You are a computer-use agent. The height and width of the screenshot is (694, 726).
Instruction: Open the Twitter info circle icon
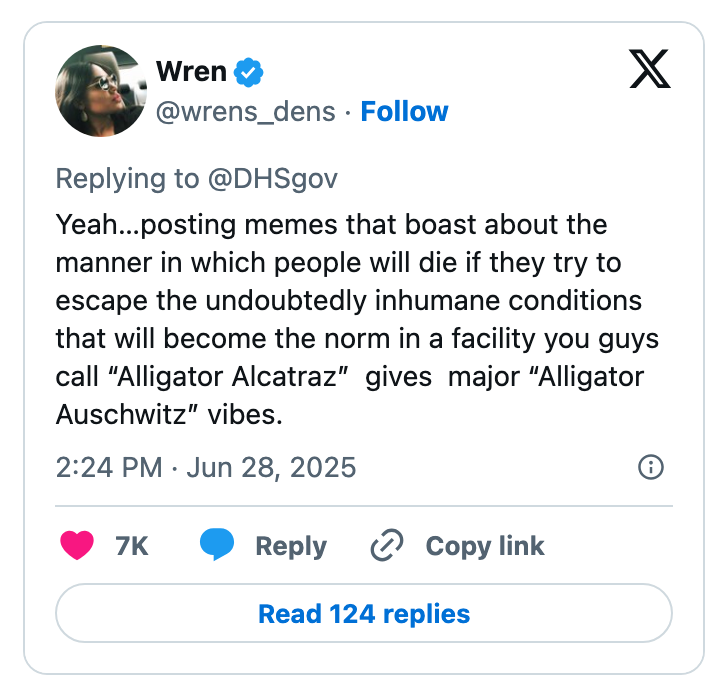point(650,467)
